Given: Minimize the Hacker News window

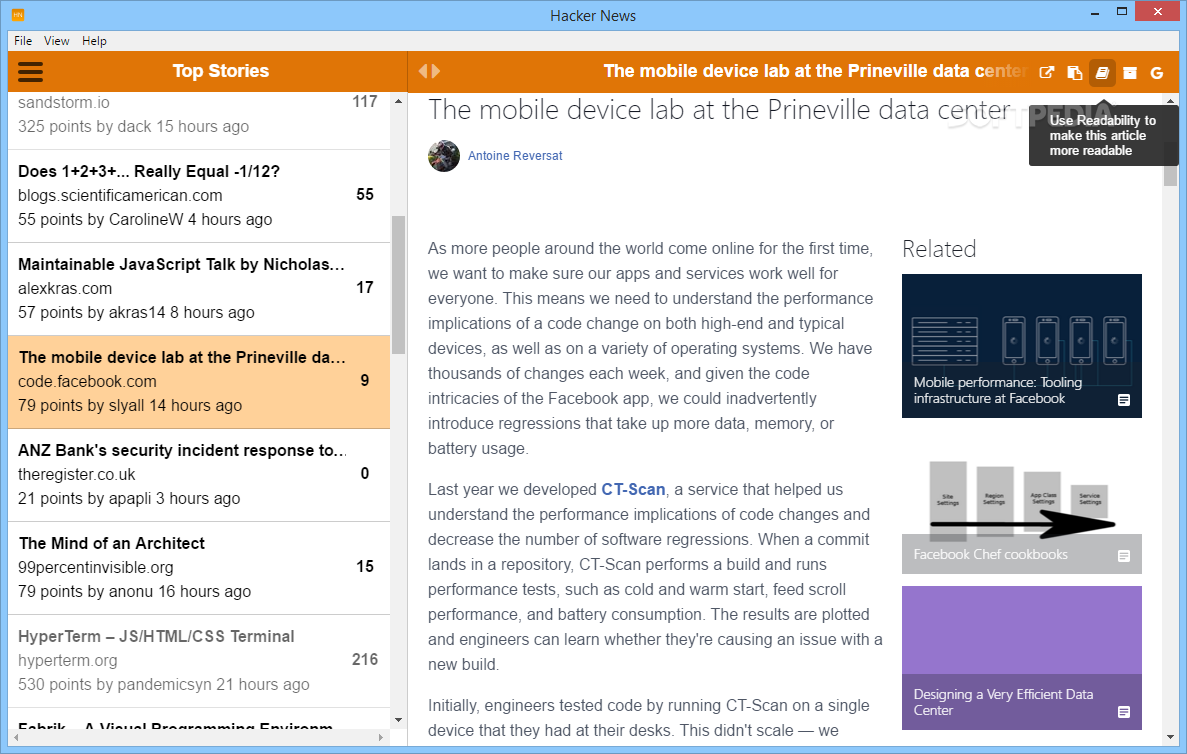Looking at the screenshot, I should pos(1095,12).
